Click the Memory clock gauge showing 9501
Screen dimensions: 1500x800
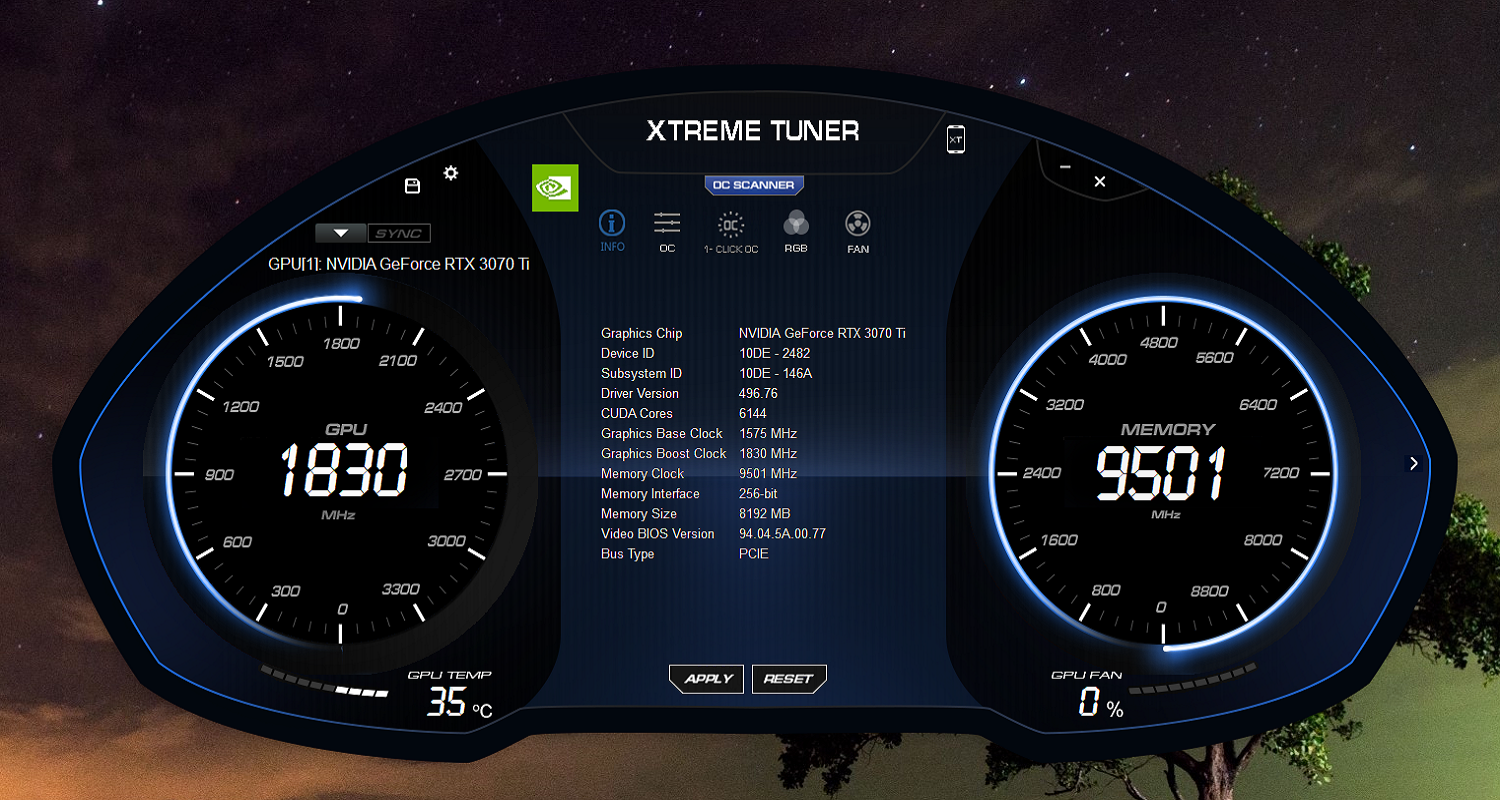click(1161, 472)
